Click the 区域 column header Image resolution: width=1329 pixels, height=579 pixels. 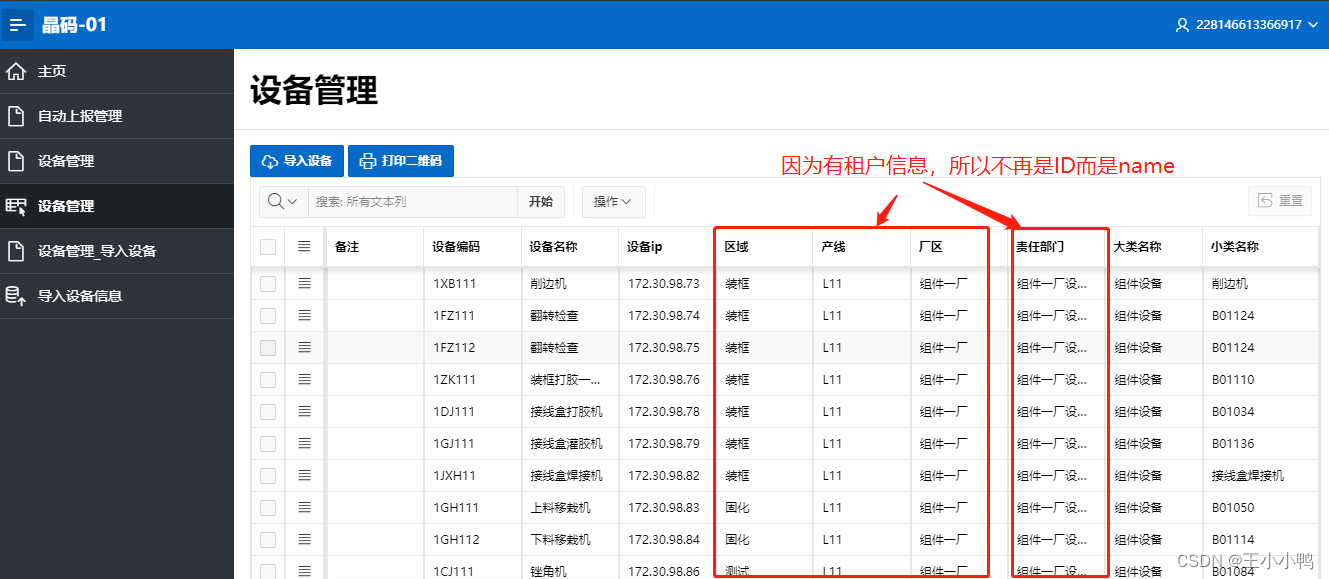pyautogui.click(x=765, y=247)
